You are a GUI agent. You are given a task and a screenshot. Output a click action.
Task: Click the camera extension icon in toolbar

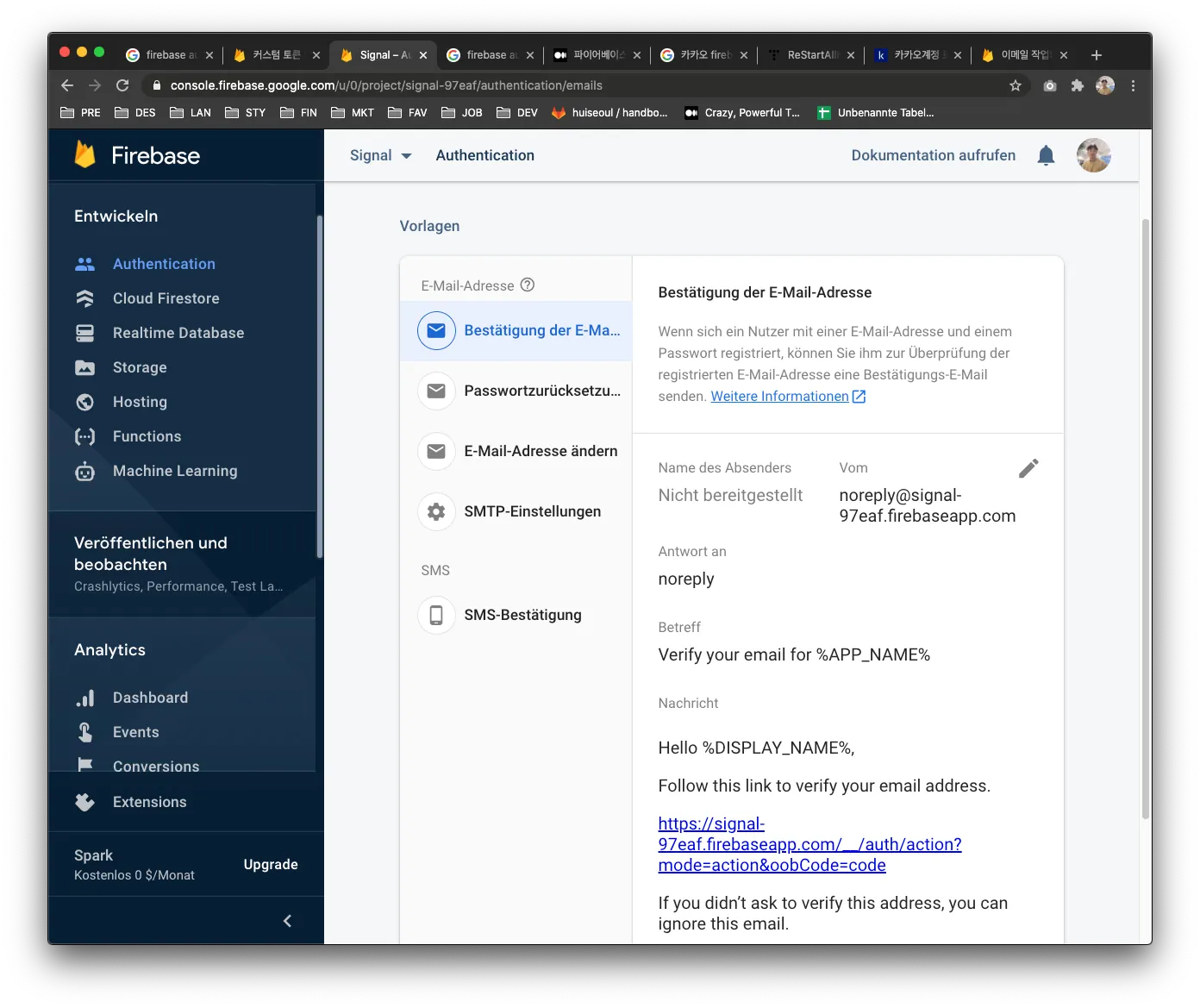(1049, 85)
